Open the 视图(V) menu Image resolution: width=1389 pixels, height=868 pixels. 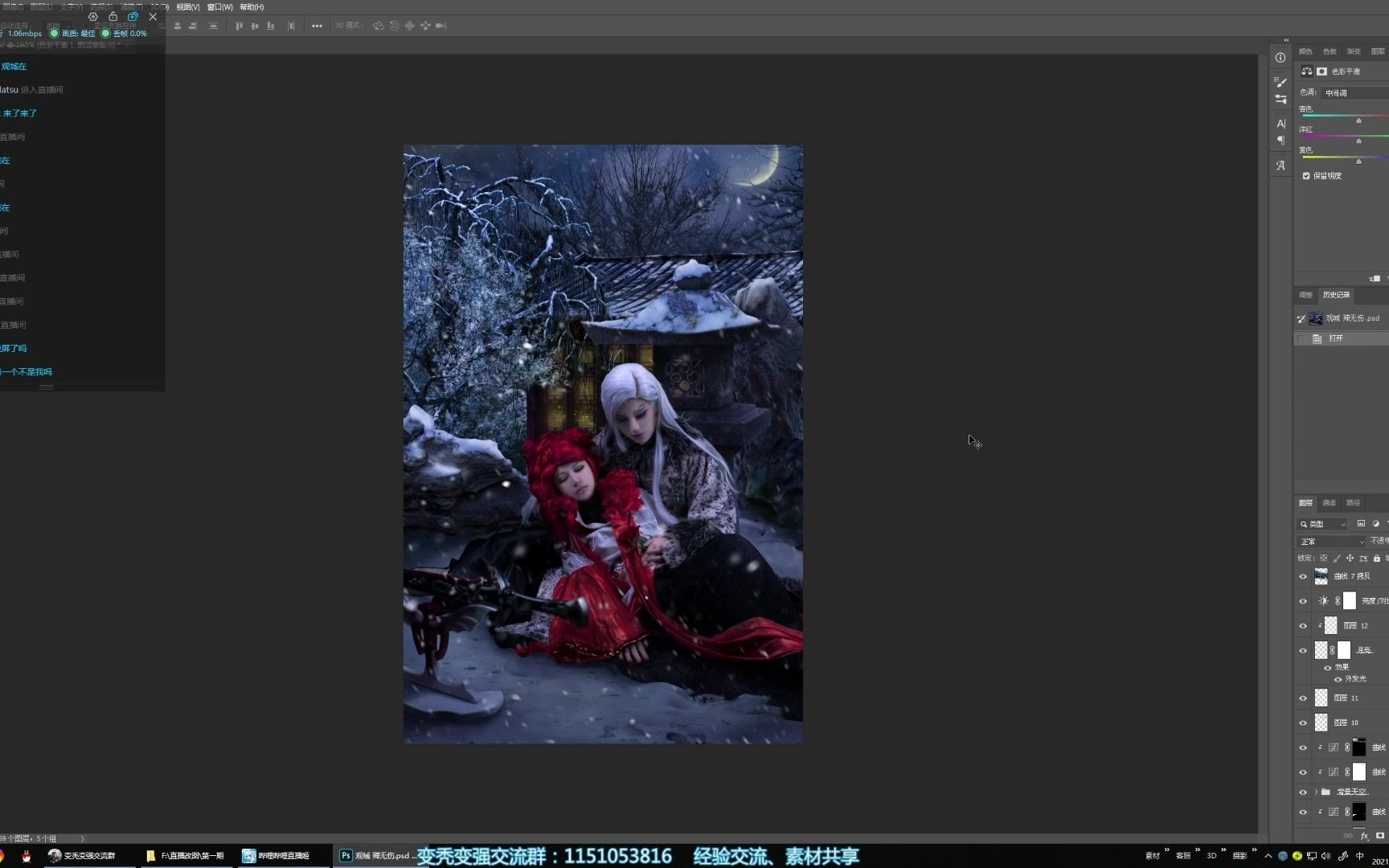tap(188, 7)
